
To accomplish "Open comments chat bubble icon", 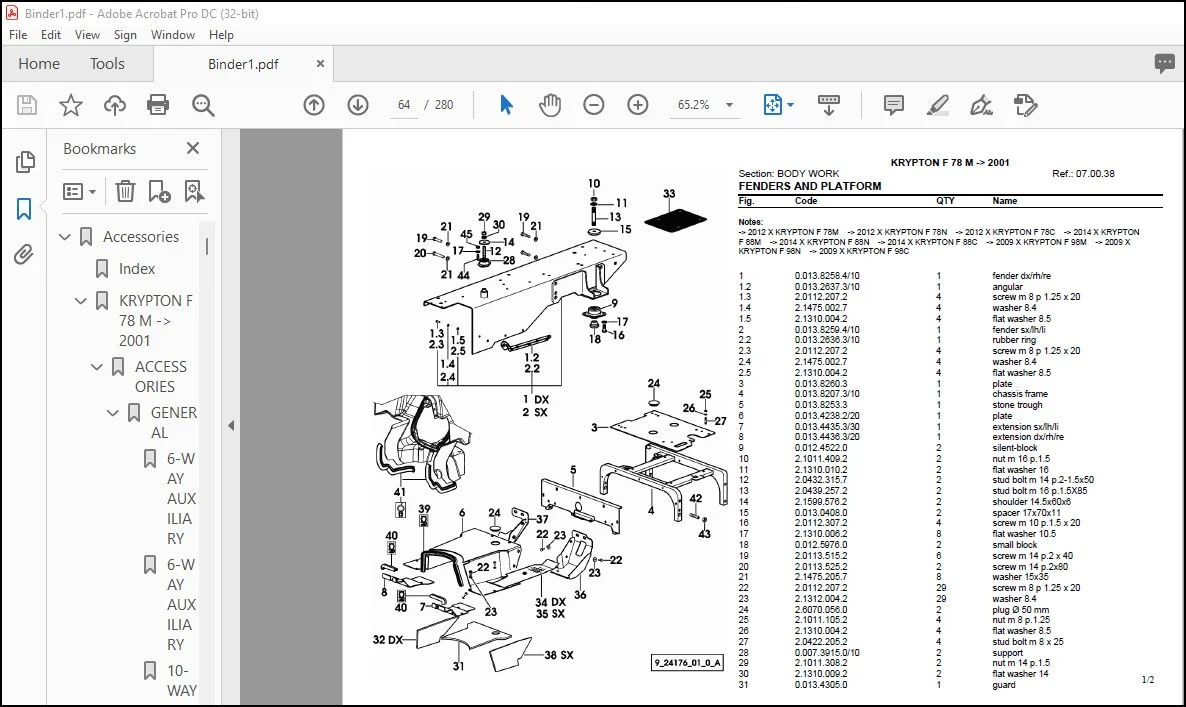I will click(1164, 64).
